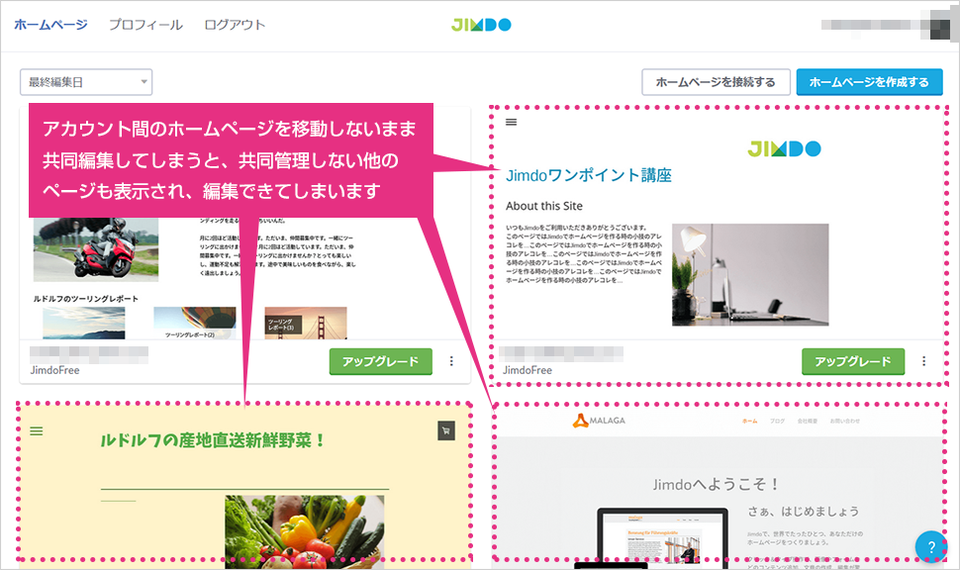Screen dimensions: 960x570
Task: Click Jimdoワンポイント講座 title text
Action: [588, 175]
